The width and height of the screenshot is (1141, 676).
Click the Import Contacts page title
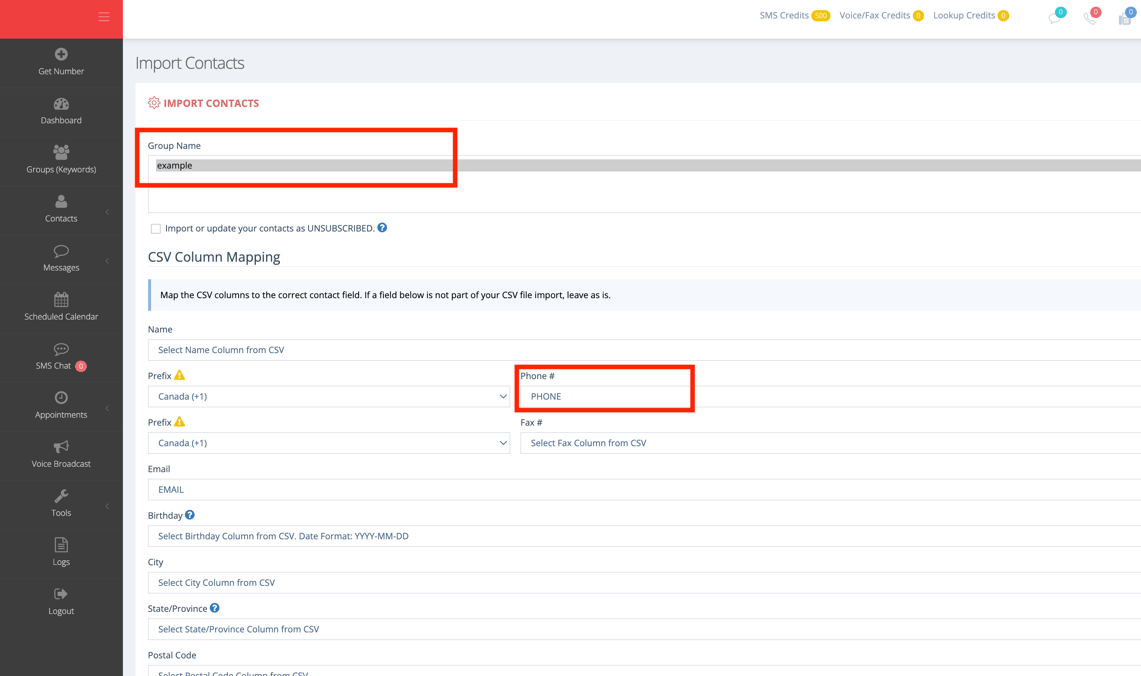(190, 63)
